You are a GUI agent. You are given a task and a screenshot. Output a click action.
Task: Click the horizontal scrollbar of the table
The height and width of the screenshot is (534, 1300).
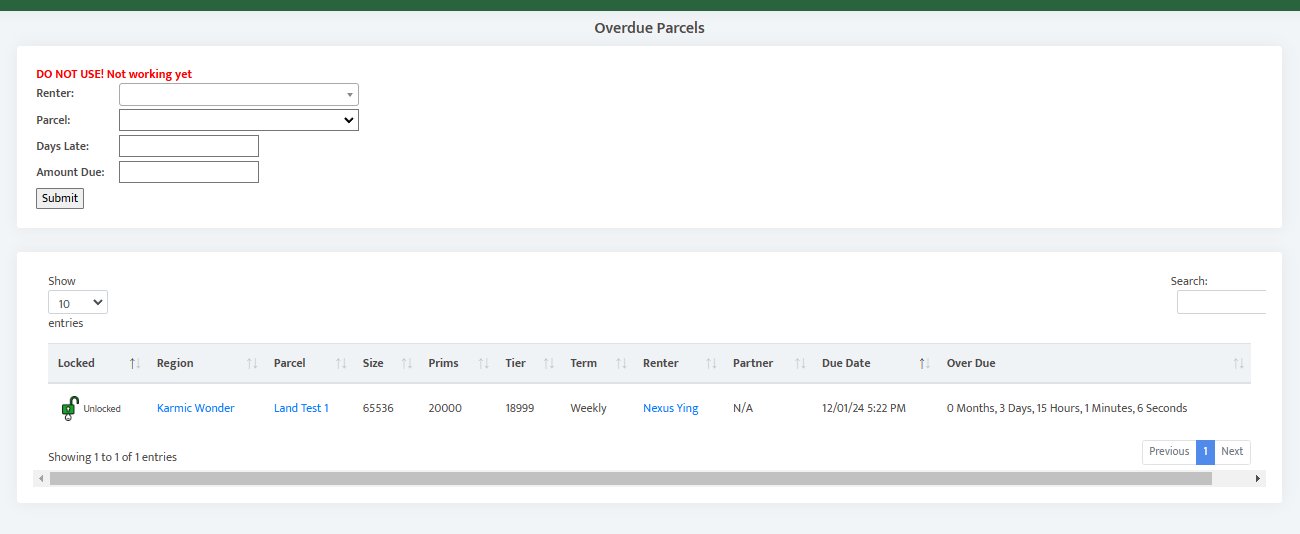tap(630, 479)
